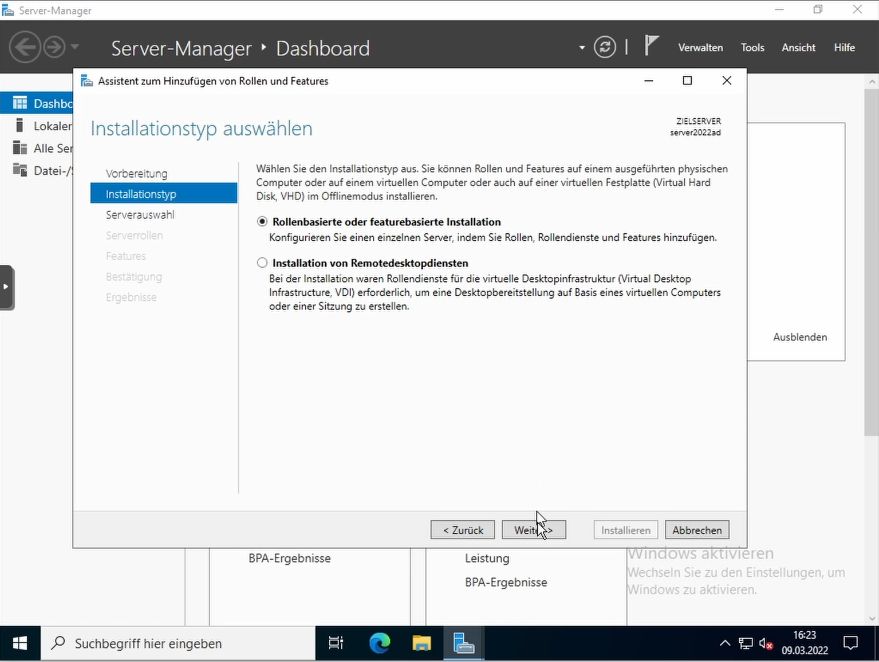Open the Windows Start menu
The image size is (879, 662).
coord(20,644)
